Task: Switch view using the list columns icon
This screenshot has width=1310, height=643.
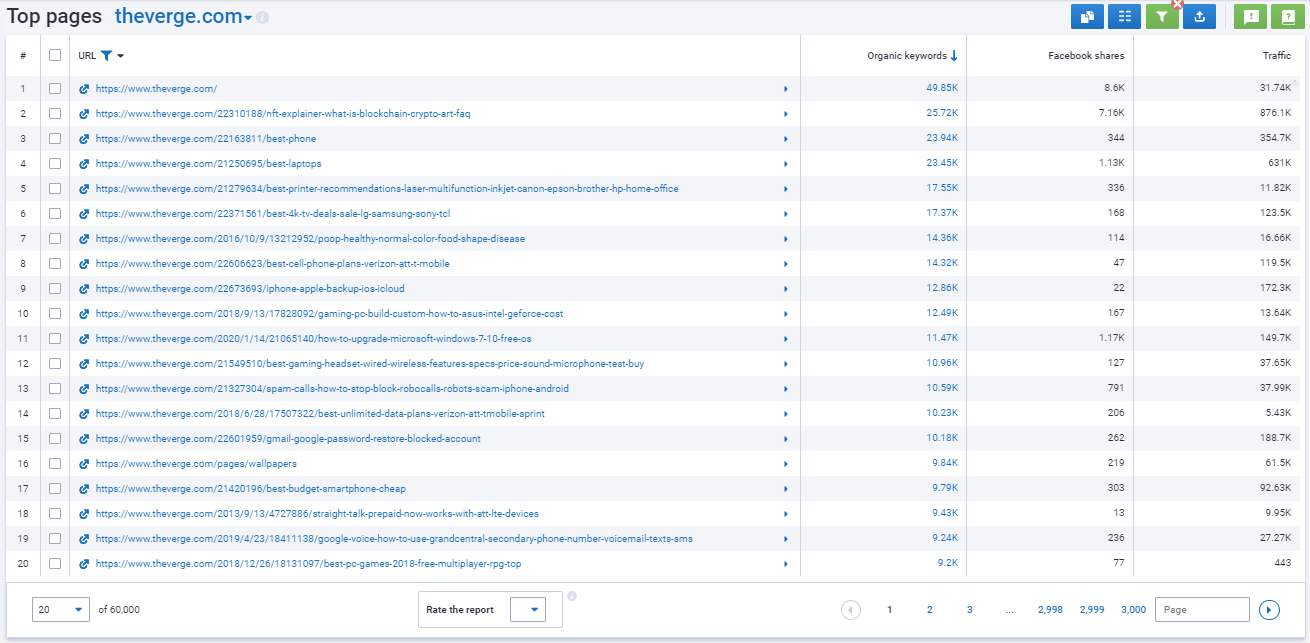Action: pyautogui.click(x=1125, y=16)
